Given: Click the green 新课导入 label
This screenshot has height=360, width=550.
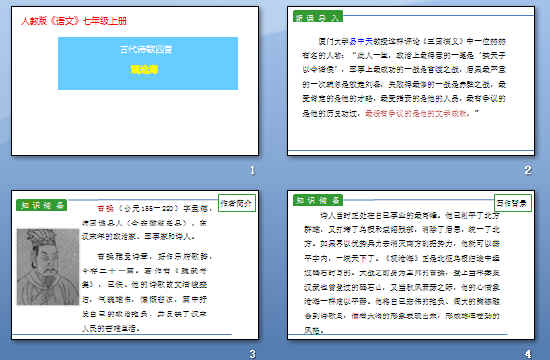Looking at the screenshot, I should [318, 17].
